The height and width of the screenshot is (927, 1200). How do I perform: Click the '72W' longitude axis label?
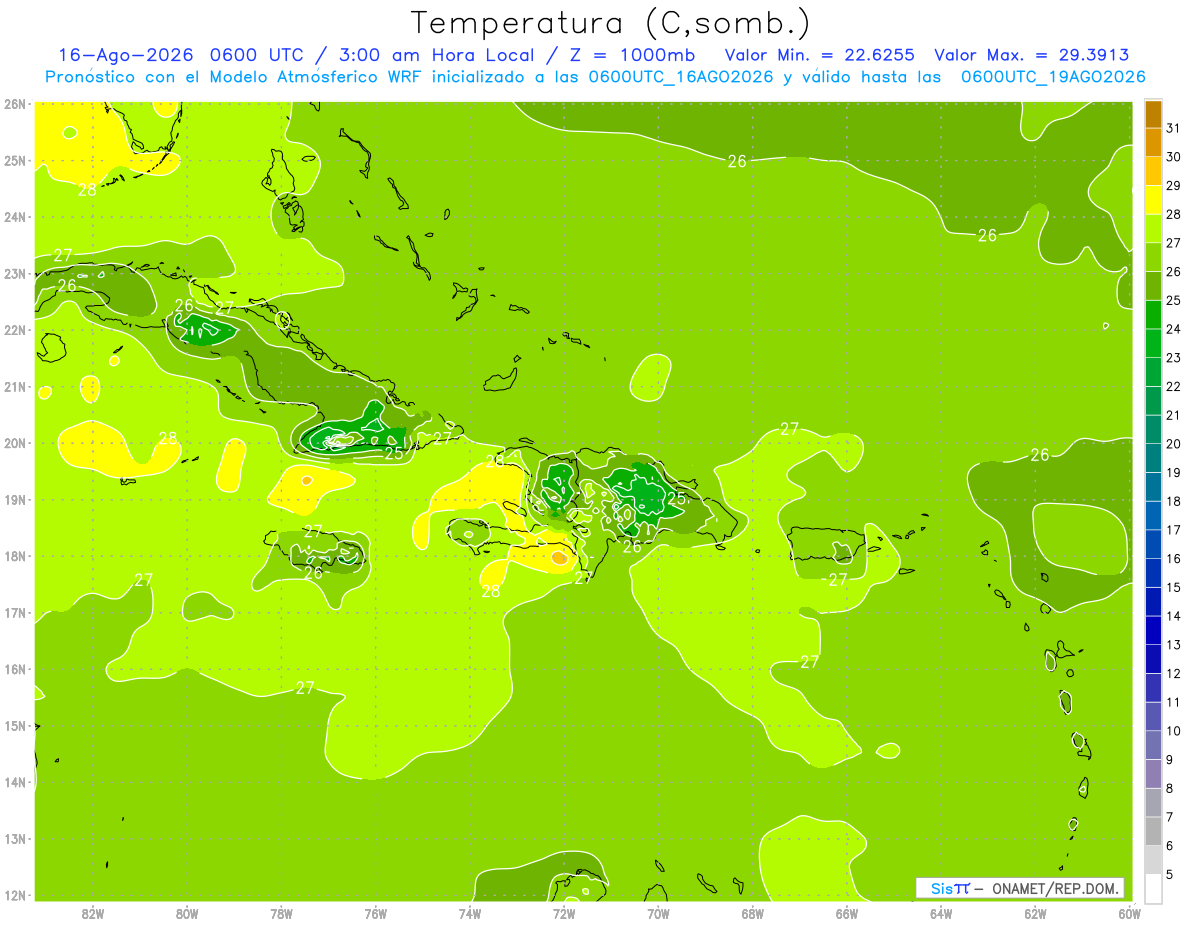pyautogui.click(x=564, y=913)
